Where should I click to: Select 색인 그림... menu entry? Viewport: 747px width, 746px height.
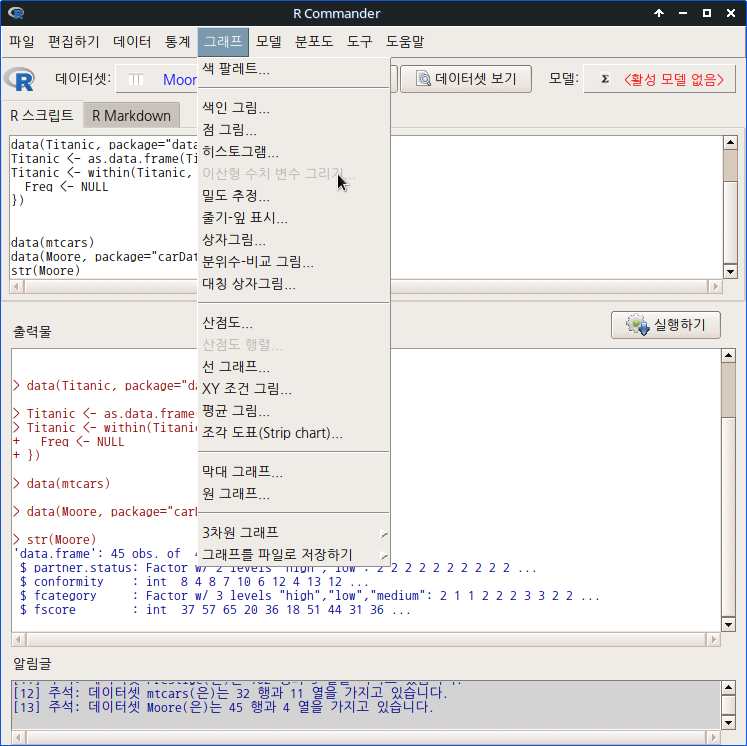coord(294,108)
